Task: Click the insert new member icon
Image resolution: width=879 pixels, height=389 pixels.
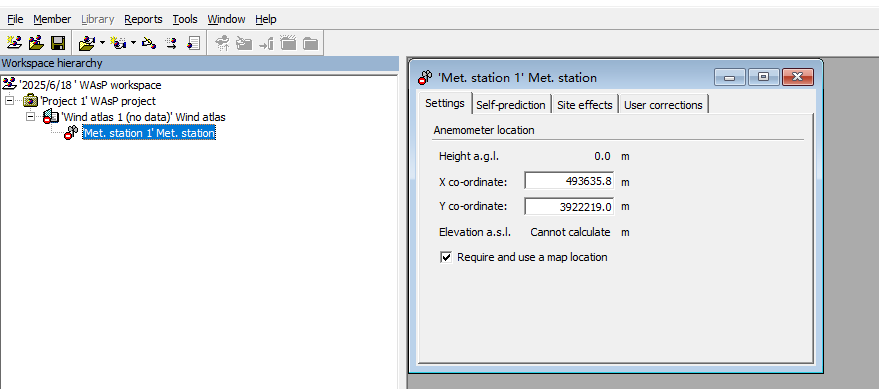Action: [x=119, y=43]
